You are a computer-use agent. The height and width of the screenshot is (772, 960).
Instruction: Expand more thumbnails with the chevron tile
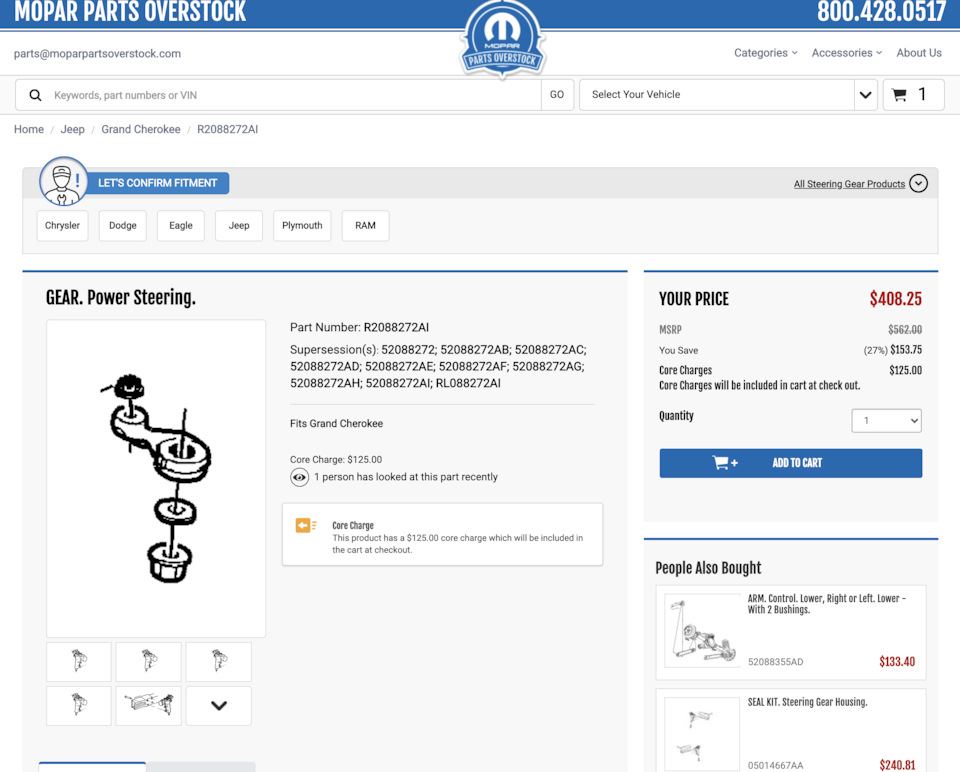tap(219, 705)
